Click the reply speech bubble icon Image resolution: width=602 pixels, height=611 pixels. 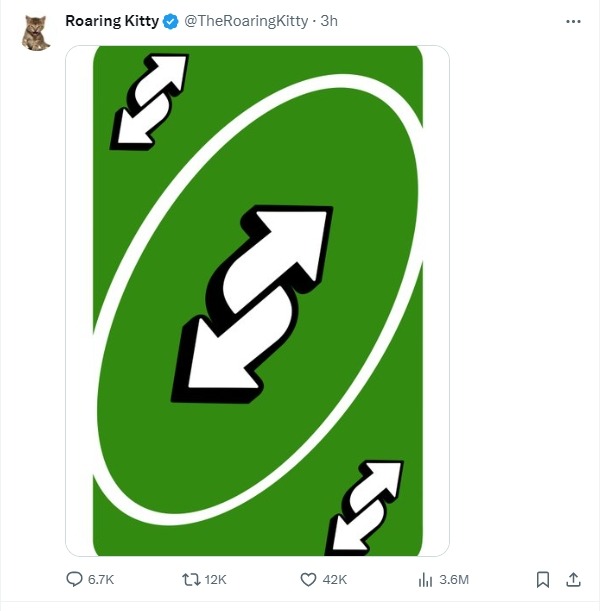pos(74,580)
